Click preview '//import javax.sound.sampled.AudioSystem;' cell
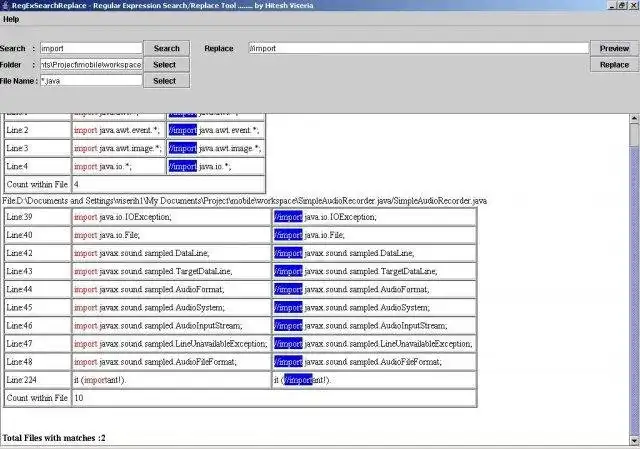This screenshot has height=449, width=640. (374, 307)
